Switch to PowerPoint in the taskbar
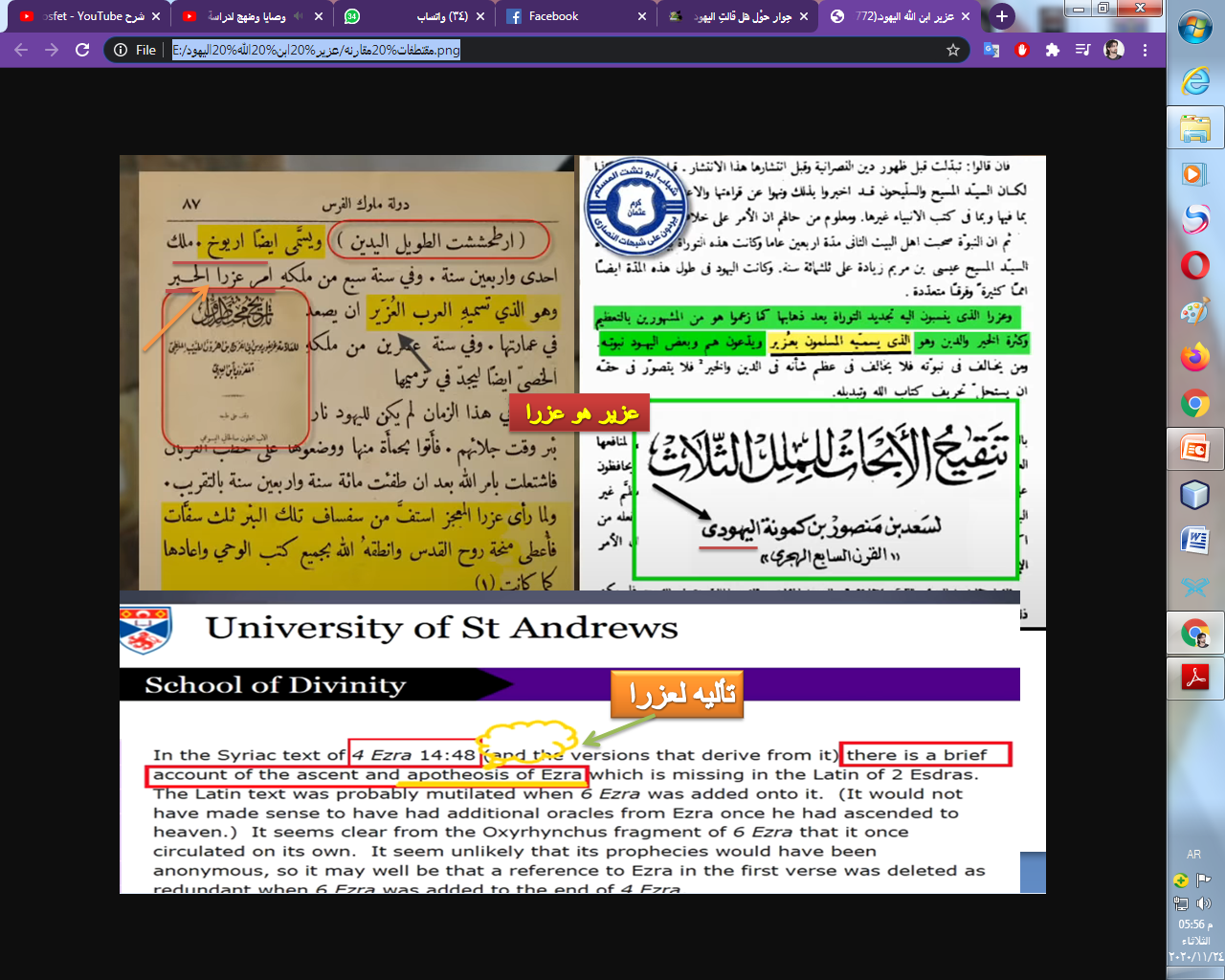Viewport: 1225px width, 980px height. coord(1195,449)
